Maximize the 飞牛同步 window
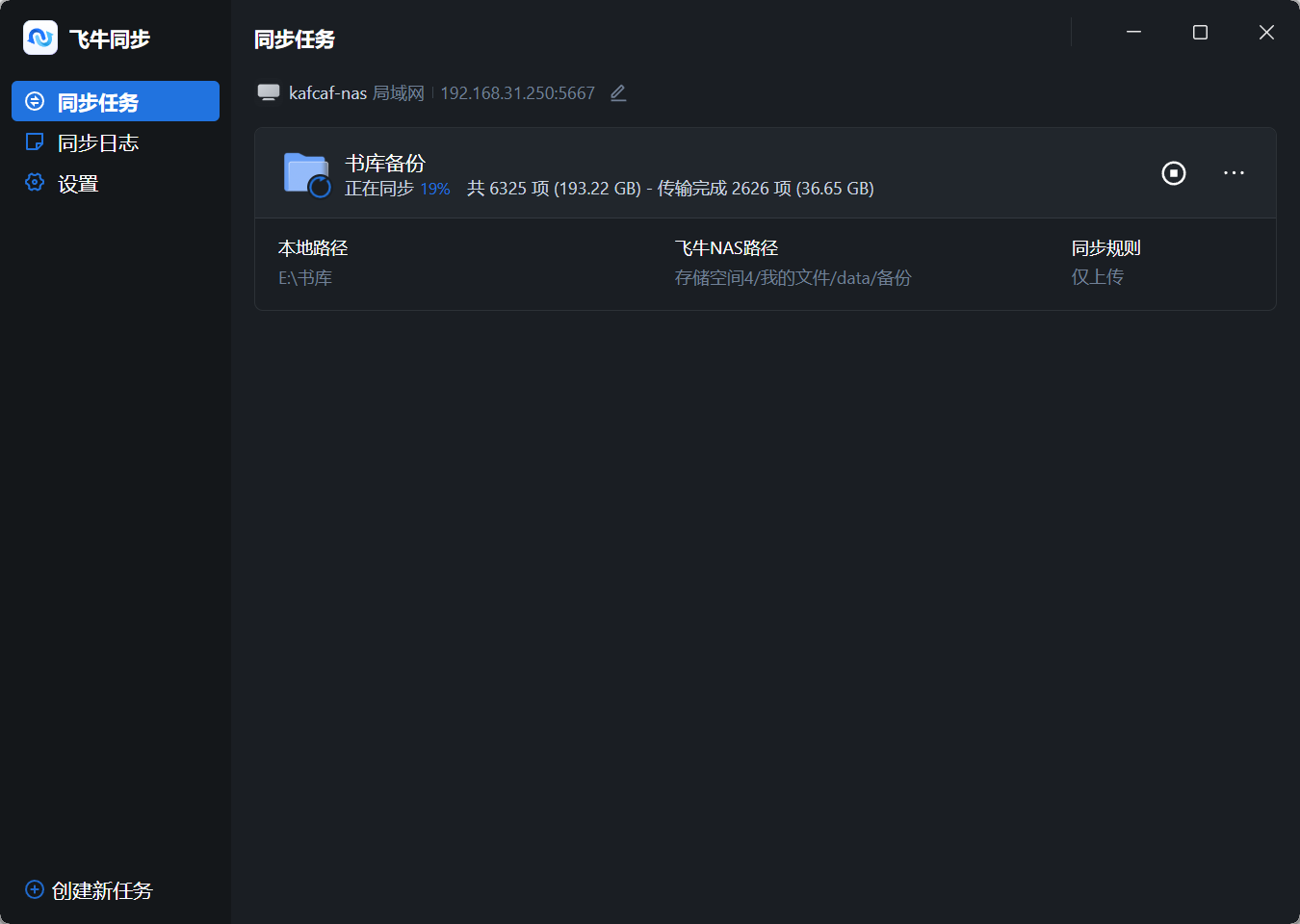Viewport: 1300px width, 924px height. (x=1200, y=33)
